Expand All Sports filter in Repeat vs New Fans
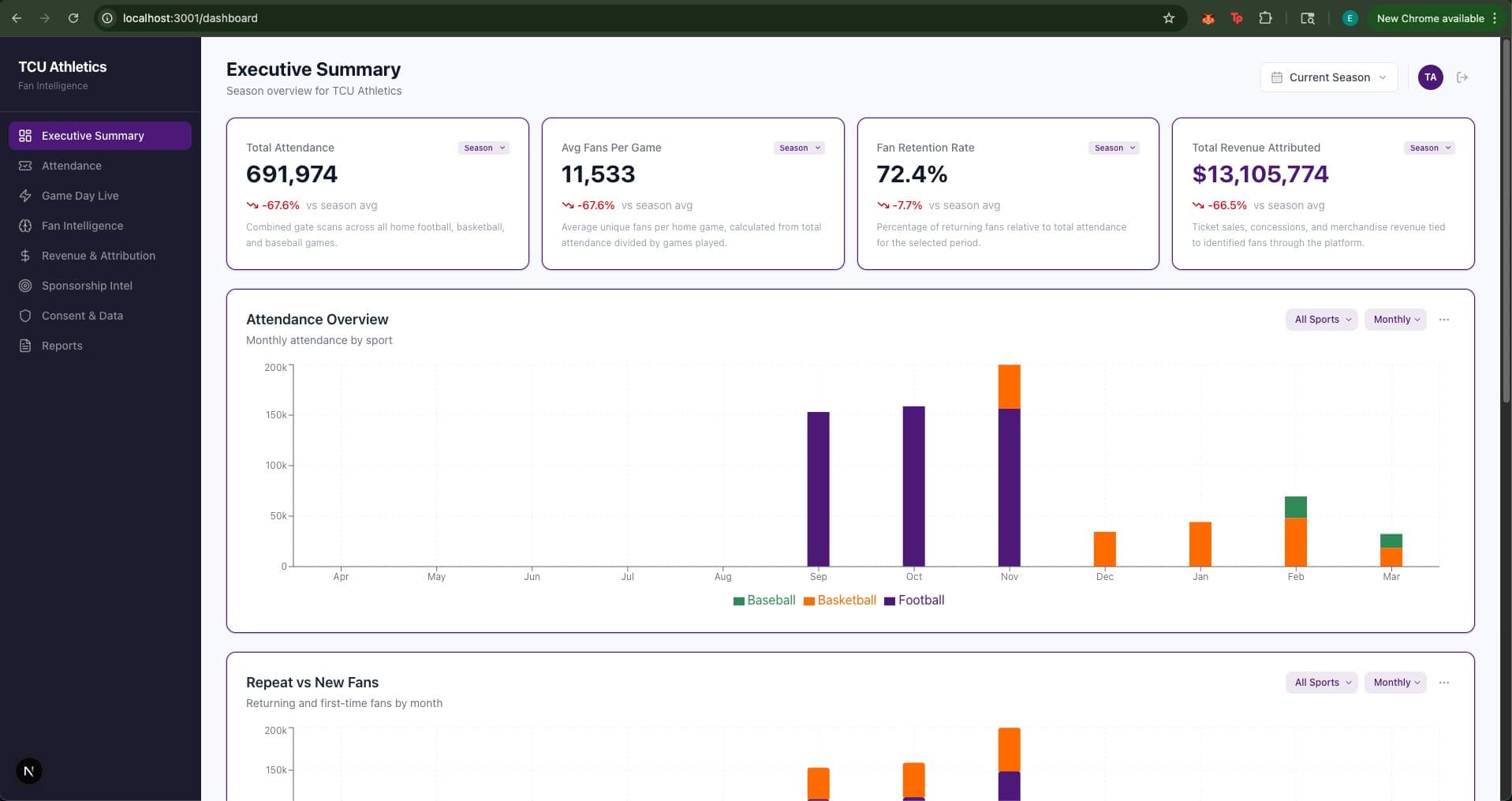The height and width of the screenshot is (801, 1512). point(1322,683)
